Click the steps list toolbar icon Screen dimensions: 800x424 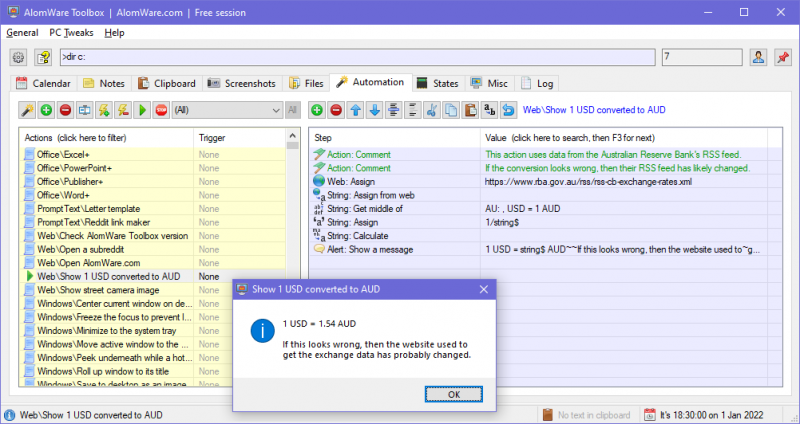[413, 110]
